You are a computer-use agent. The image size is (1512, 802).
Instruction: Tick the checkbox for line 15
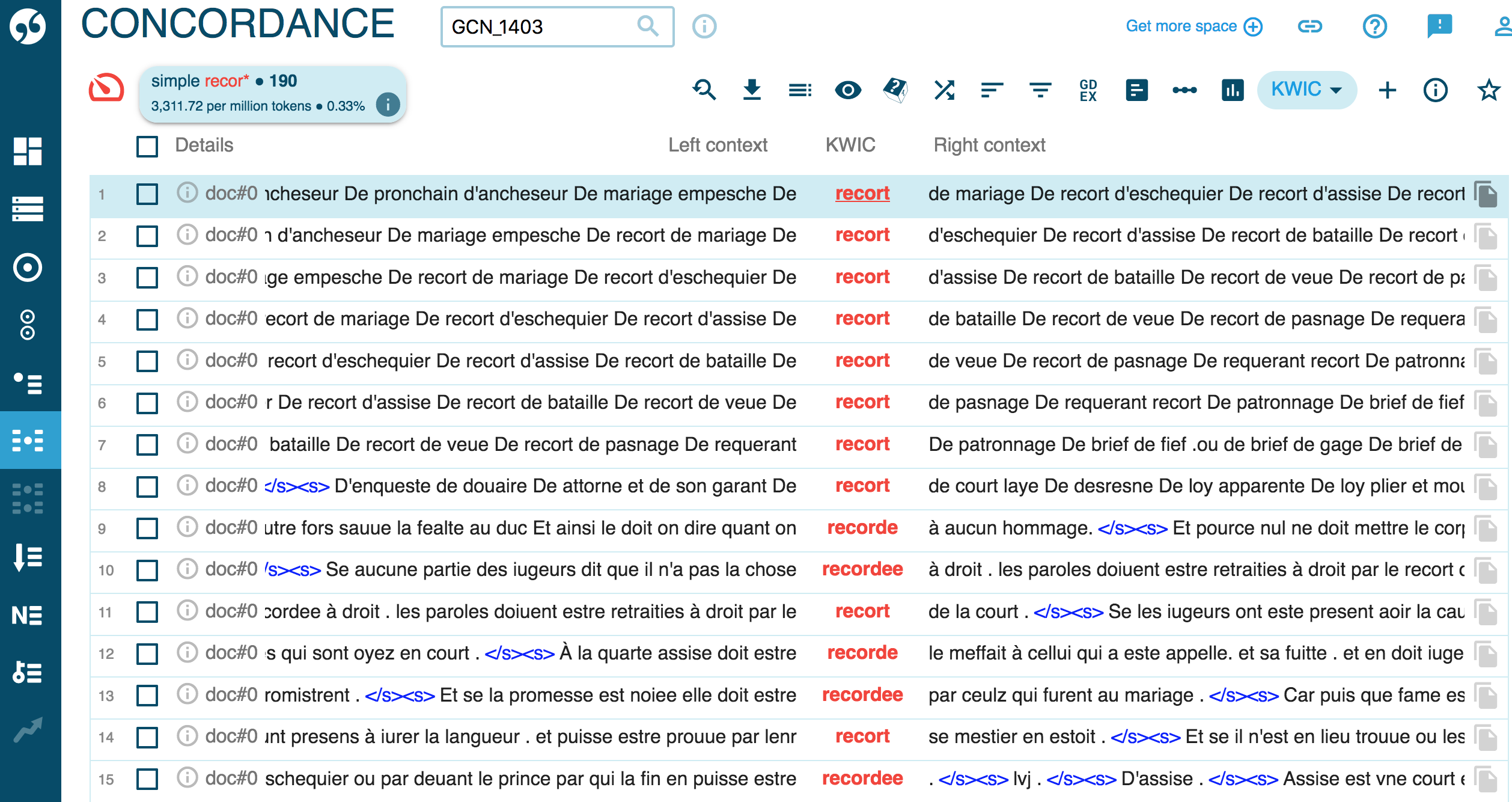(147, 779)
